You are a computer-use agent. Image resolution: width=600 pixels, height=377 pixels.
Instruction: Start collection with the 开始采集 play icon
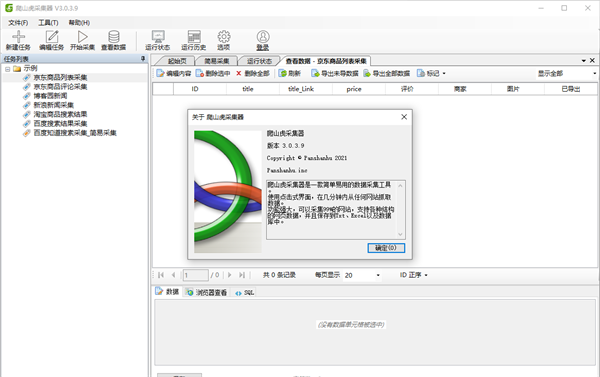(82, 37)
